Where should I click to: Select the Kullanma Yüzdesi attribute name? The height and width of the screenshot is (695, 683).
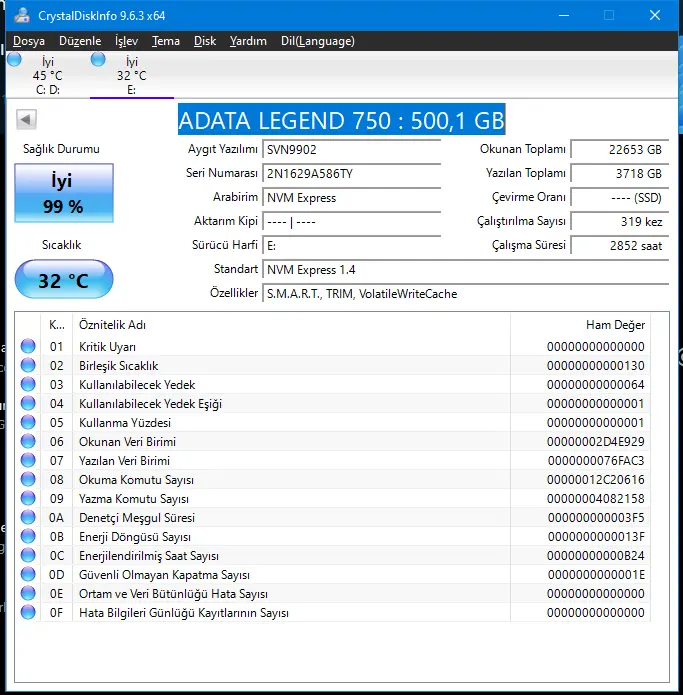pyautogui.click(x=125, y=423)
